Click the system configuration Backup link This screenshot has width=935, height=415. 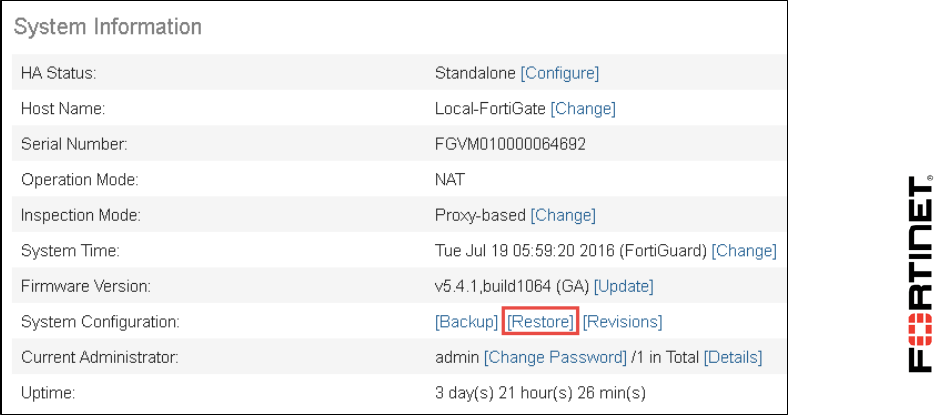[x=466, y=322]
